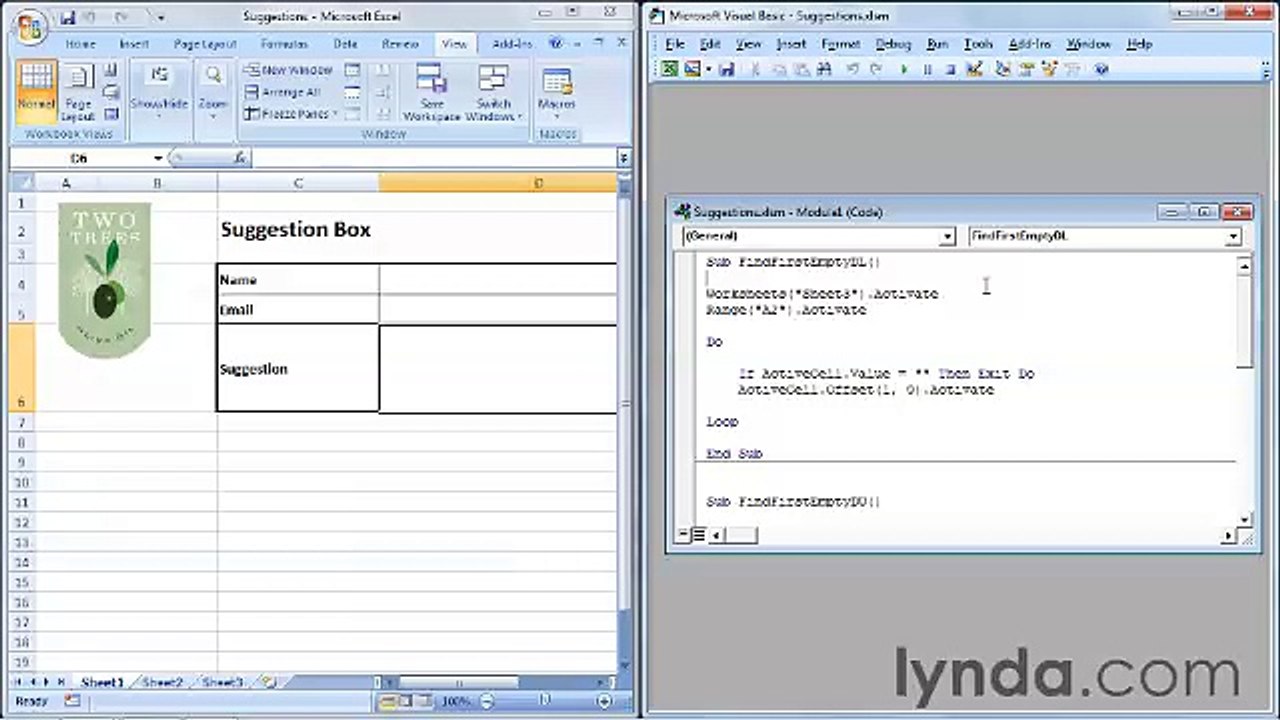Open Object Browser icon

coord(1049,69)
